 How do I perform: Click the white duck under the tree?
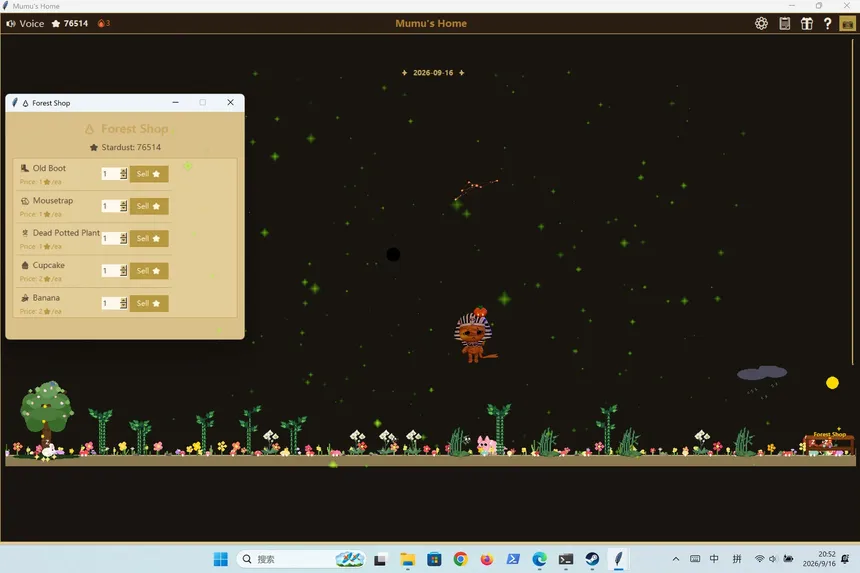[x=49, y=451]
